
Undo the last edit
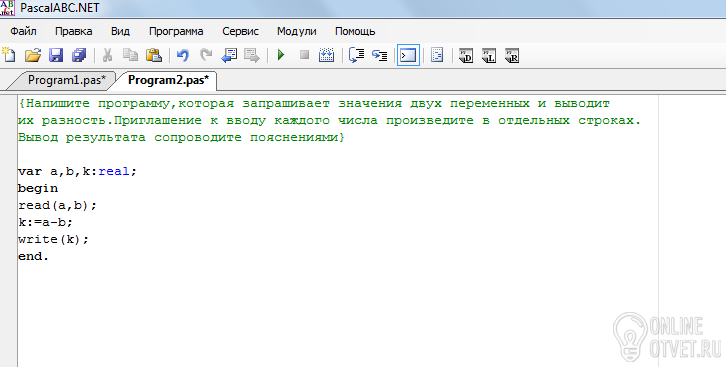pyautogui.click(x=183, y=56)
